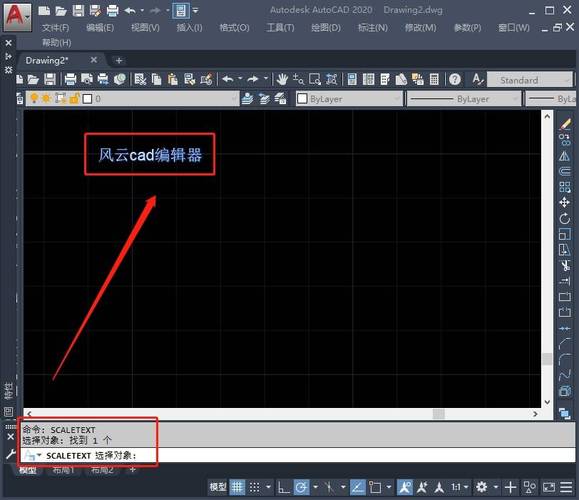Toggle snap mode dots button
Screen dimensions: 579x500
254,487
